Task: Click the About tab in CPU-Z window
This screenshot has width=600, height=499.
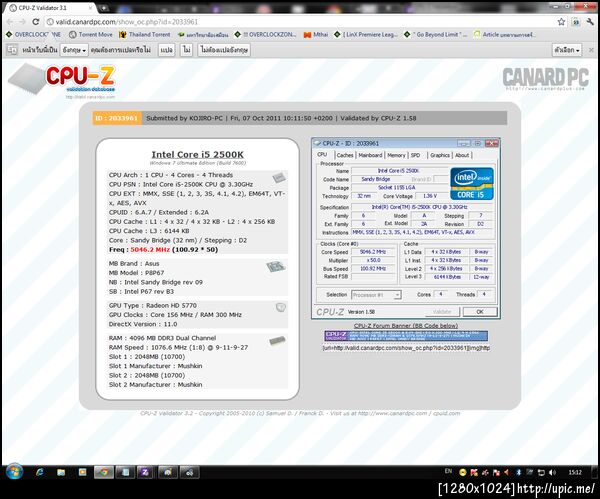Action: [x=462, y=155]
